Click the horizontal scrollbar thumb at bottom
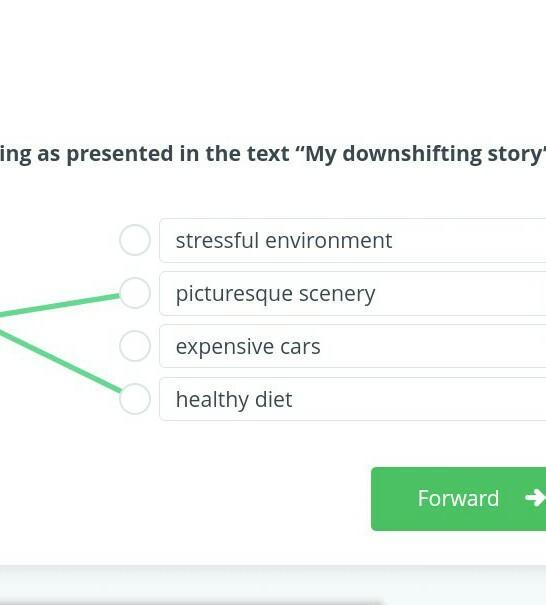The width and height of the screenshot is (546, 605). (x=191, y=603)
